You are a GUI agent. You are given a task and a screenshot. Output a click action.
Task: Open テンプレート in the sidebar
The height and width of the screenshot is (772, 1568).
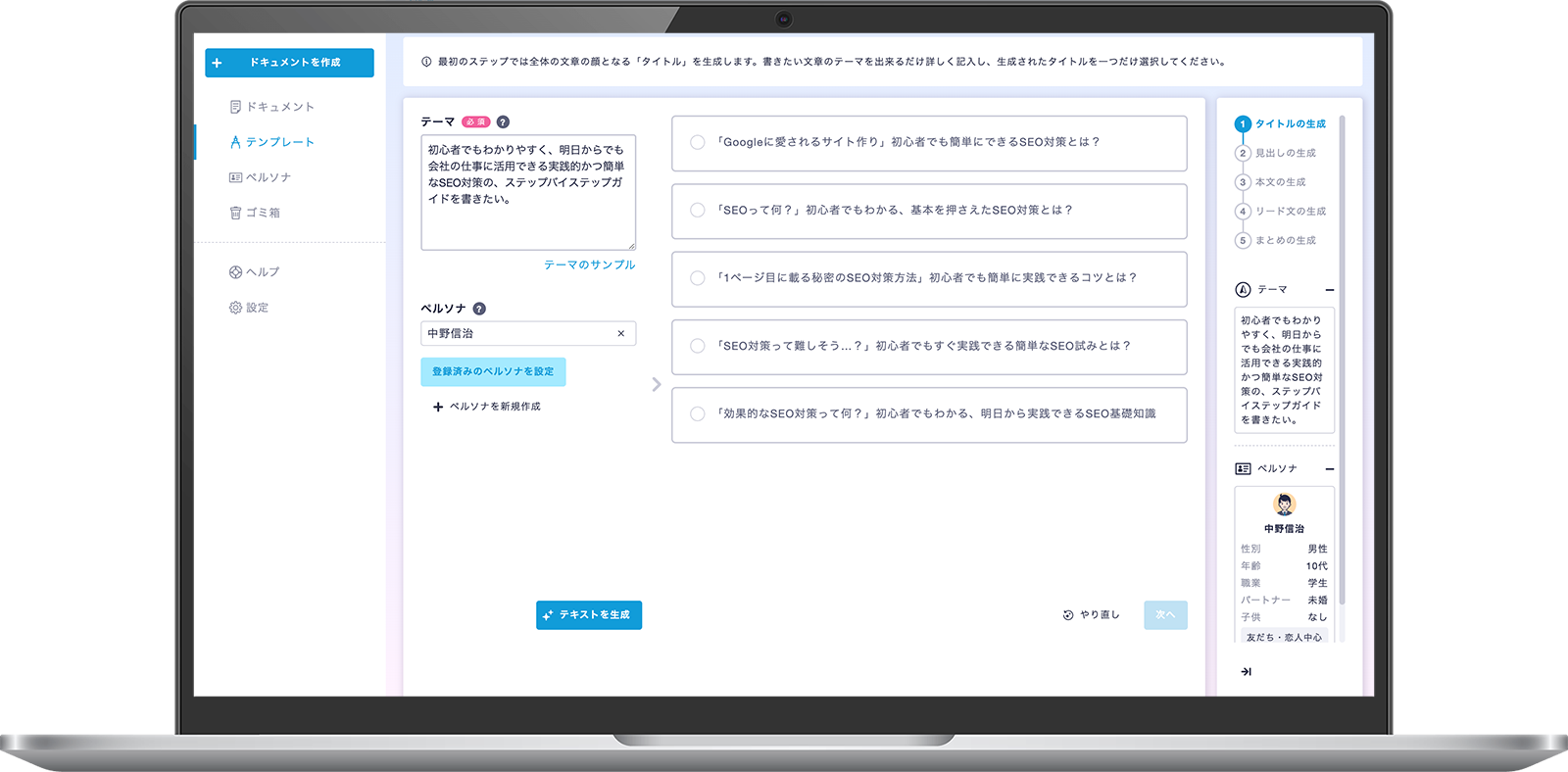pos(271,142)
